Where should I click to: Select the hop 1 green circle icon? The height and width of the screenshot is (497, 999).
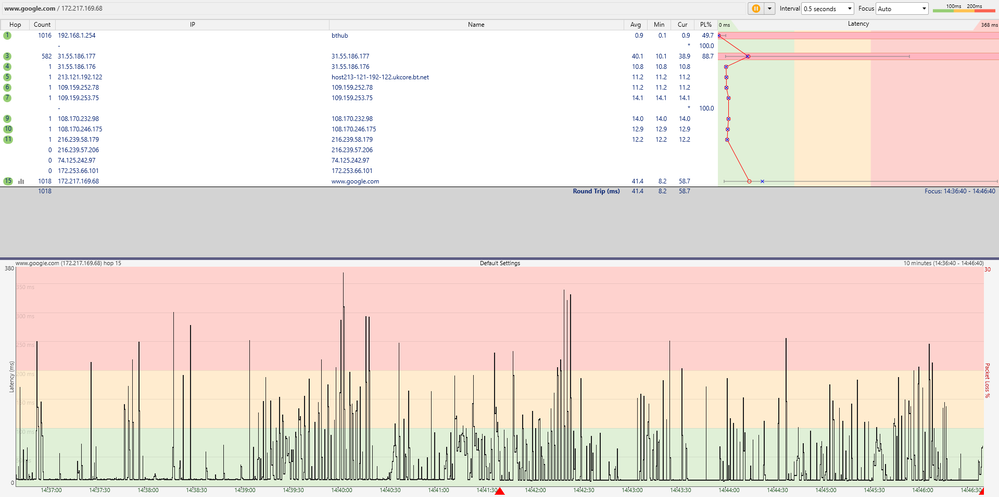click(x=7, y=35)
